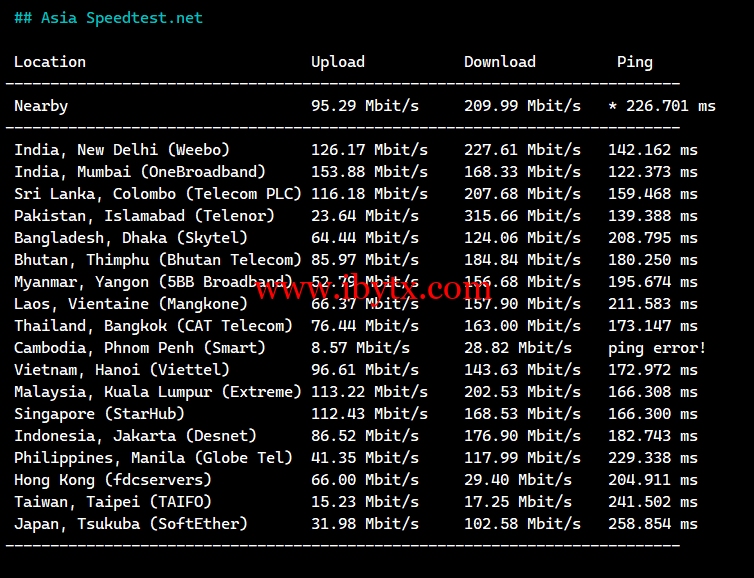This screenshot has height=578, width=754.
Task: Click Japan Tsukuba ping value 258.854 ms
Action: tap(653, 524)
